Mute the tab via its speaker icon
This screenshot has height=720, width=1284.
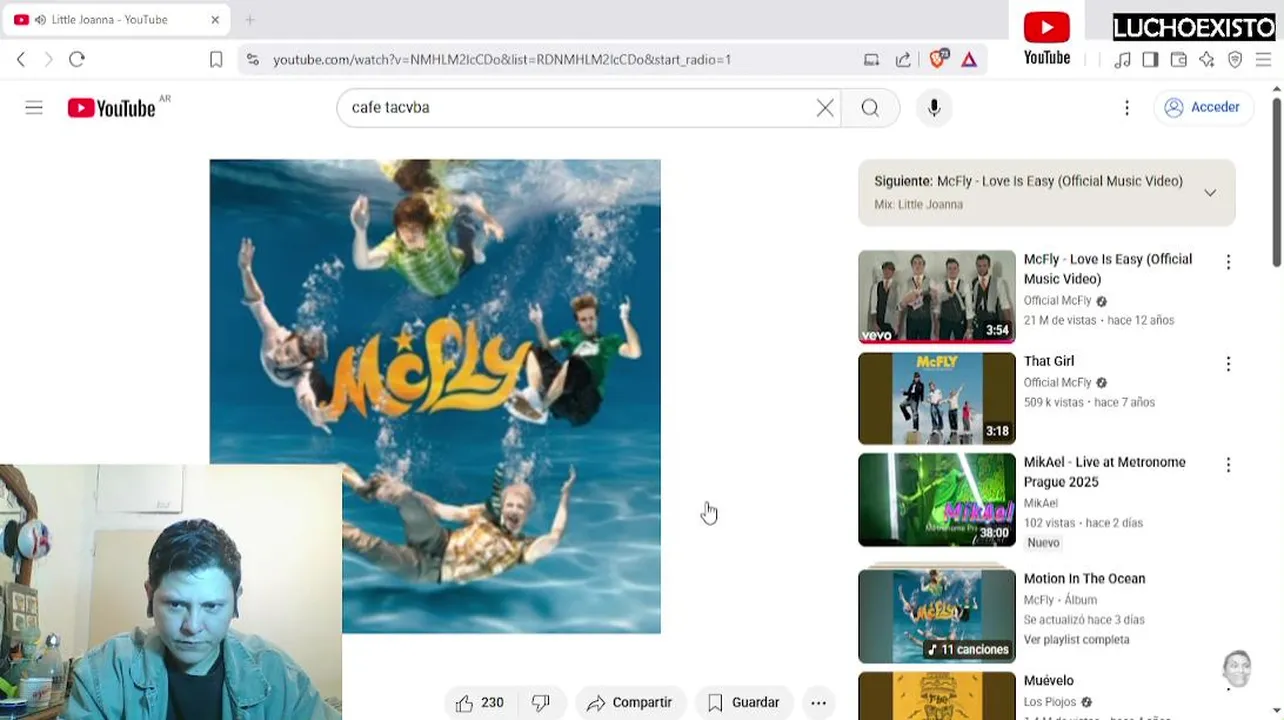click(x=40, y=20)
